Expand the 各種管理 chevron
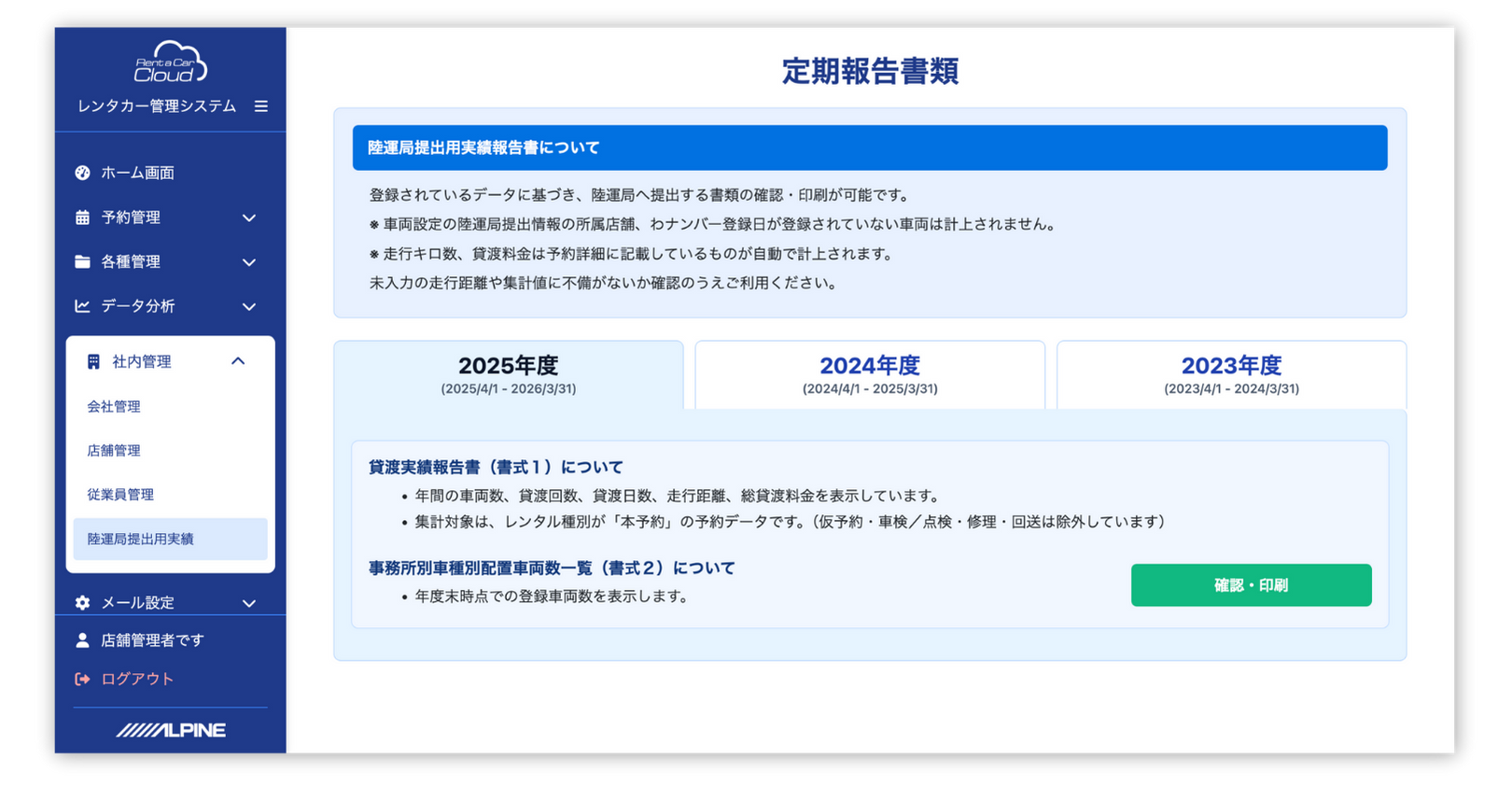This screenshot has height=785, width=1512. coord(249,262)
